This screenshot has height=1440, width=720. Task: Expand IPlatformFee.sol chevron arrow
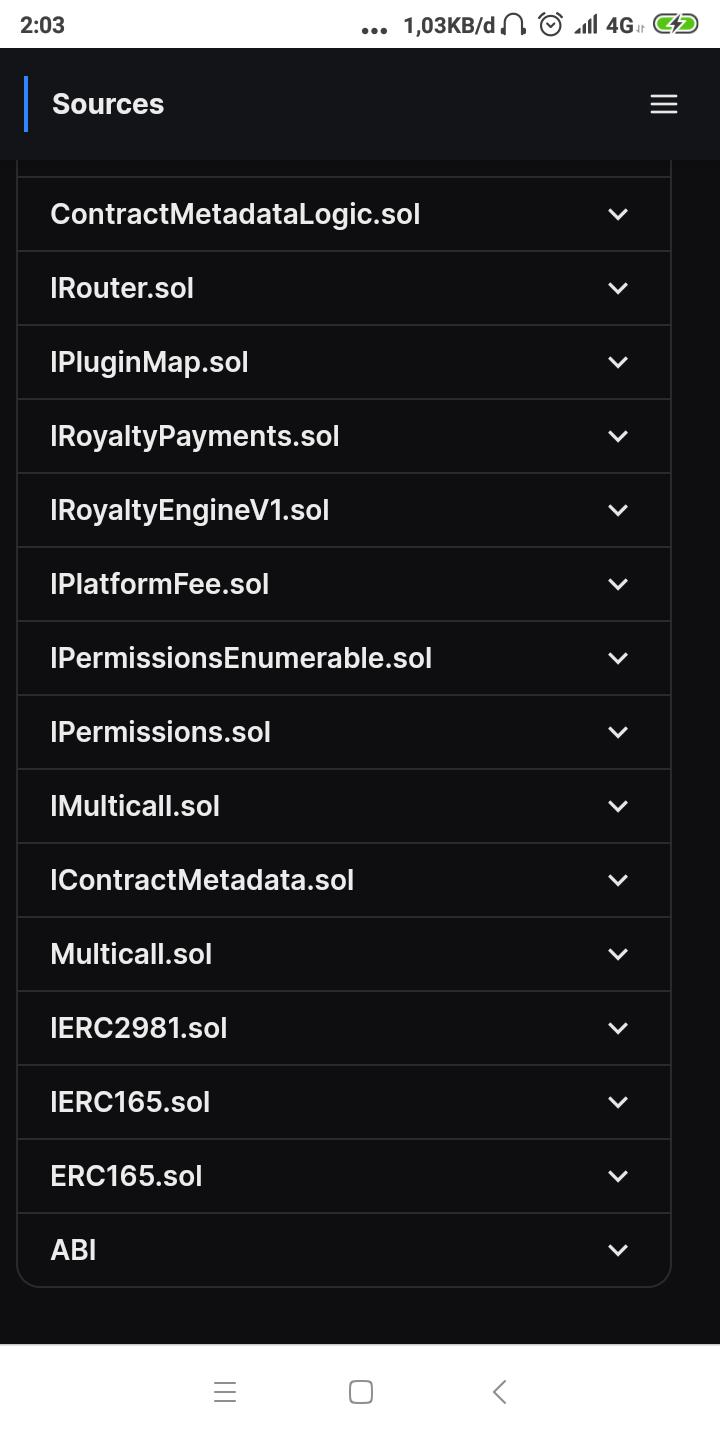click(x=618, y=584)
